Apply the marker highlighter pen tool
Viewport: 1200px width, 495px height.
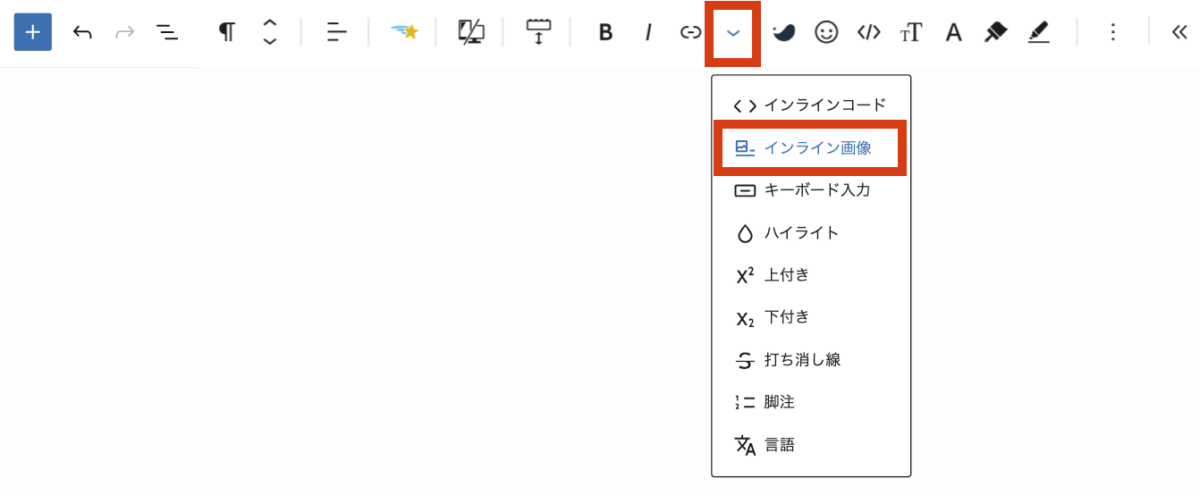click(x=996, y=33)
